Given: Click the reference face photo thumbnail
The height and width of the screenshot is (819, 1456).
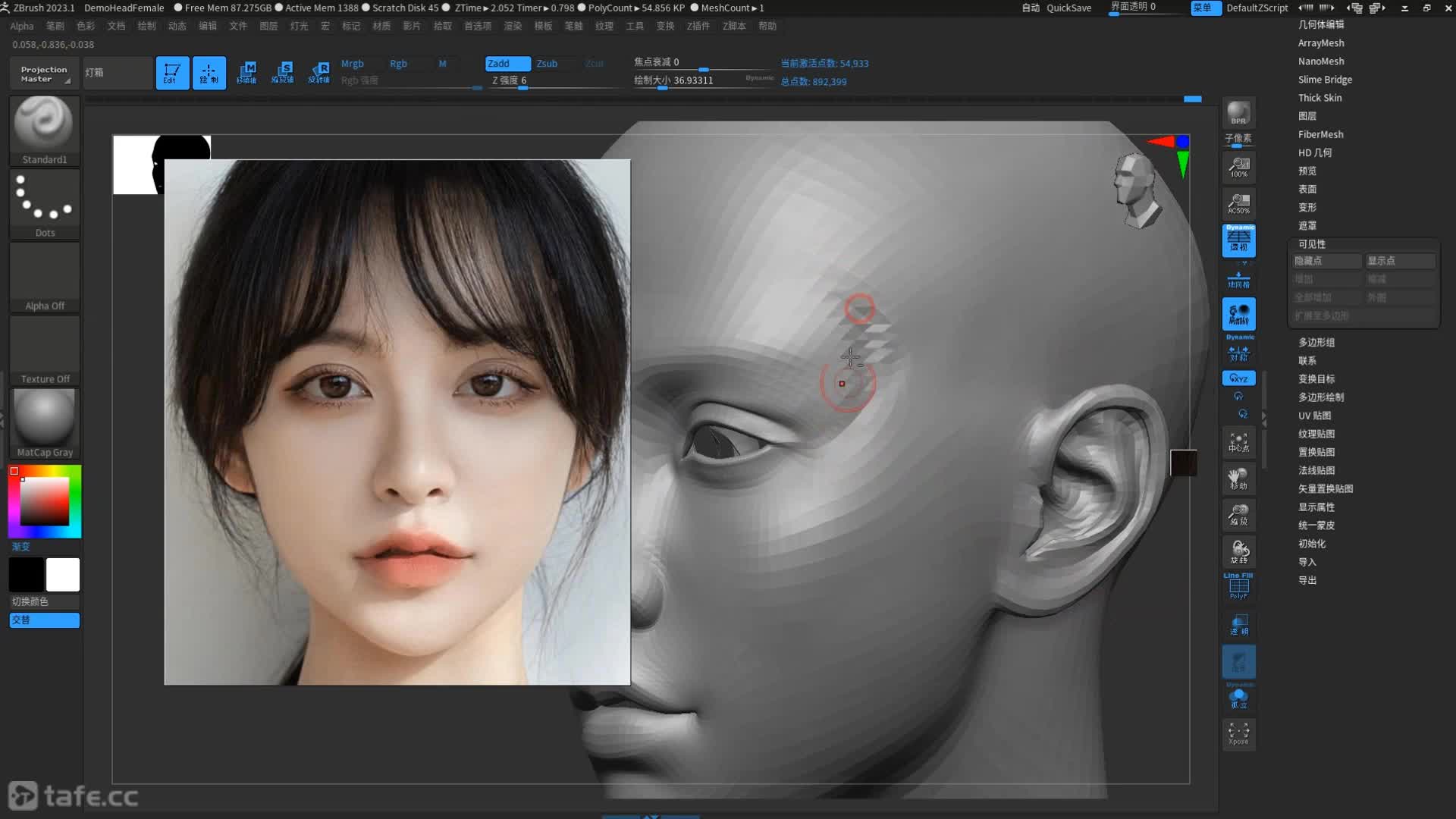Looking at the screenshot, I should (x=397, y=422).
